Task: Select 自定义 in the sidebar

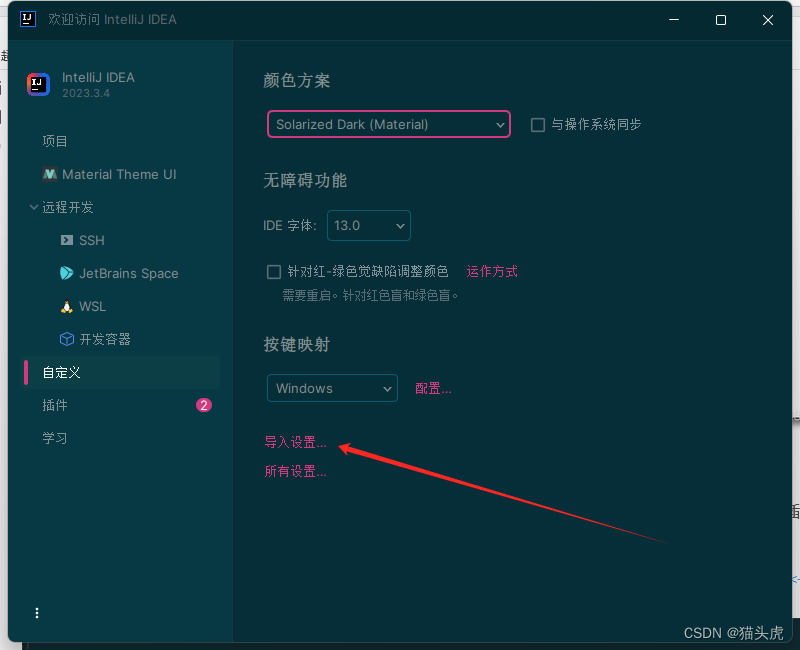Action: (x=122, y=372)
